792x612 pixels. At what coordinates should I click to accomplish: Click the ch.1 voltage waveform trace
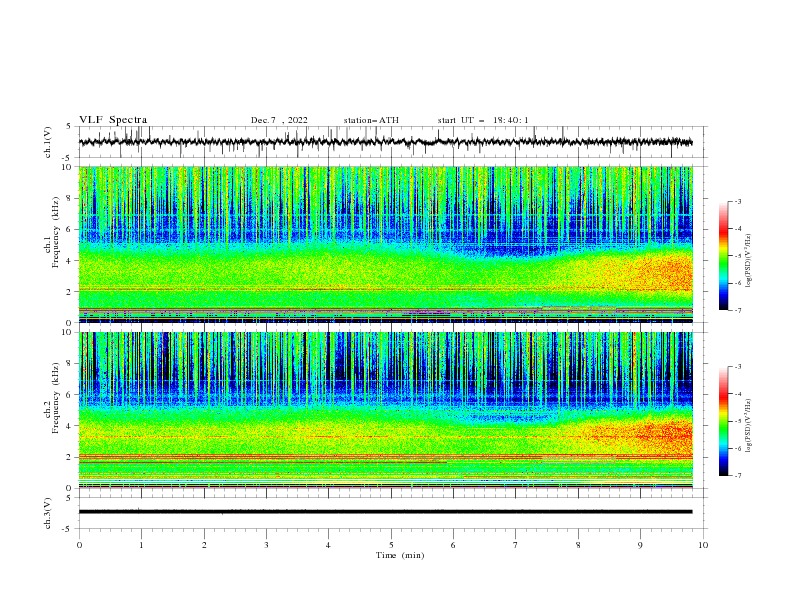(x=385, y=142)
